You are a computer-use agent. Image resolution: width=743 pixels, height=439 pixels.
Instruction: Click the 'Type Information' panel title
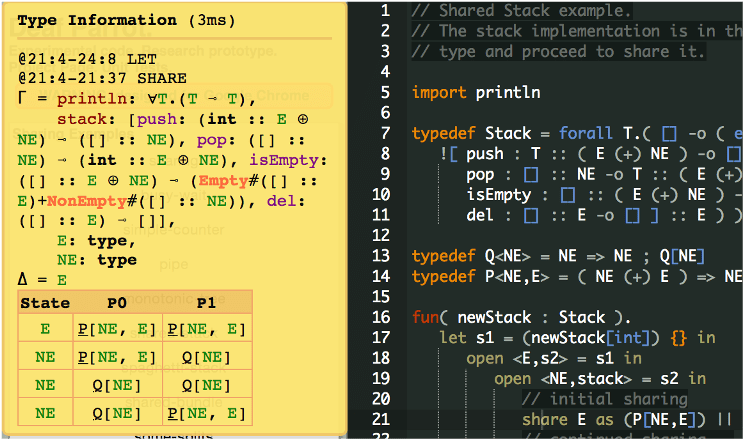tap(96, 20)
